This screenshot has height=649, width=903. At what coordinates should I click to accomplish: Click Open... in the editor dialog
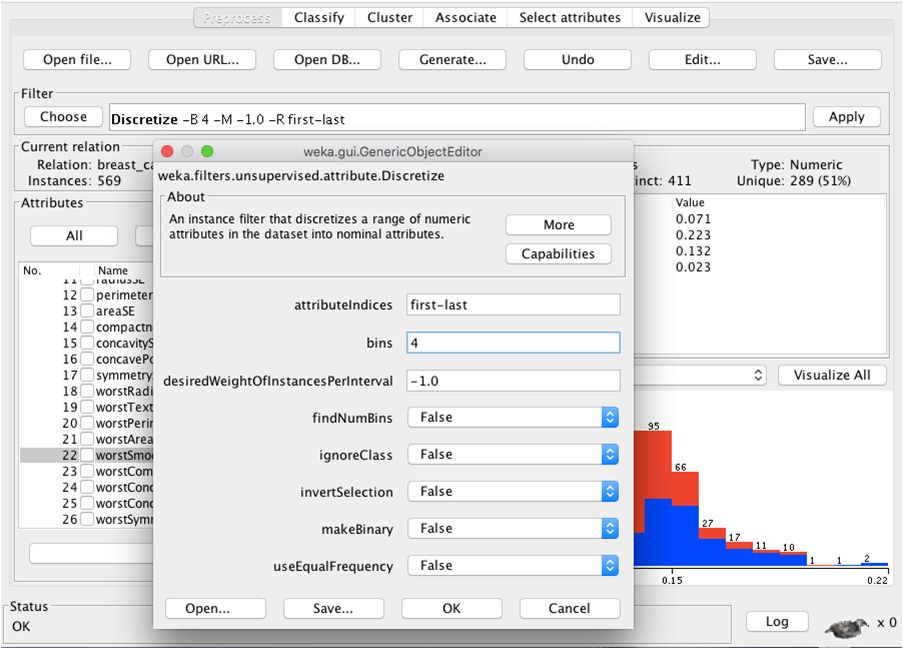[215, 609]
